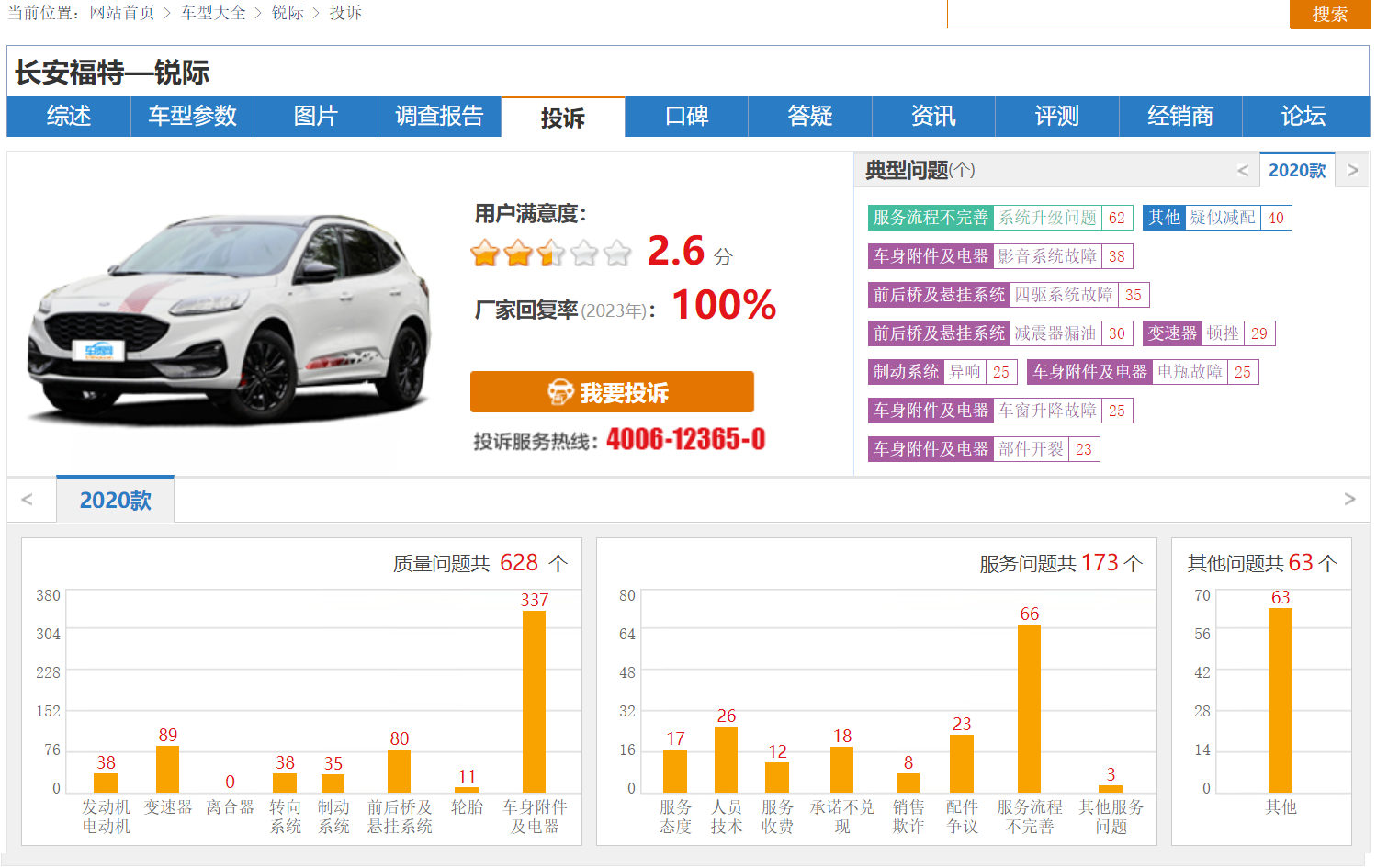Click the 质量问题共 628 个 heading

tap(480, 563)
